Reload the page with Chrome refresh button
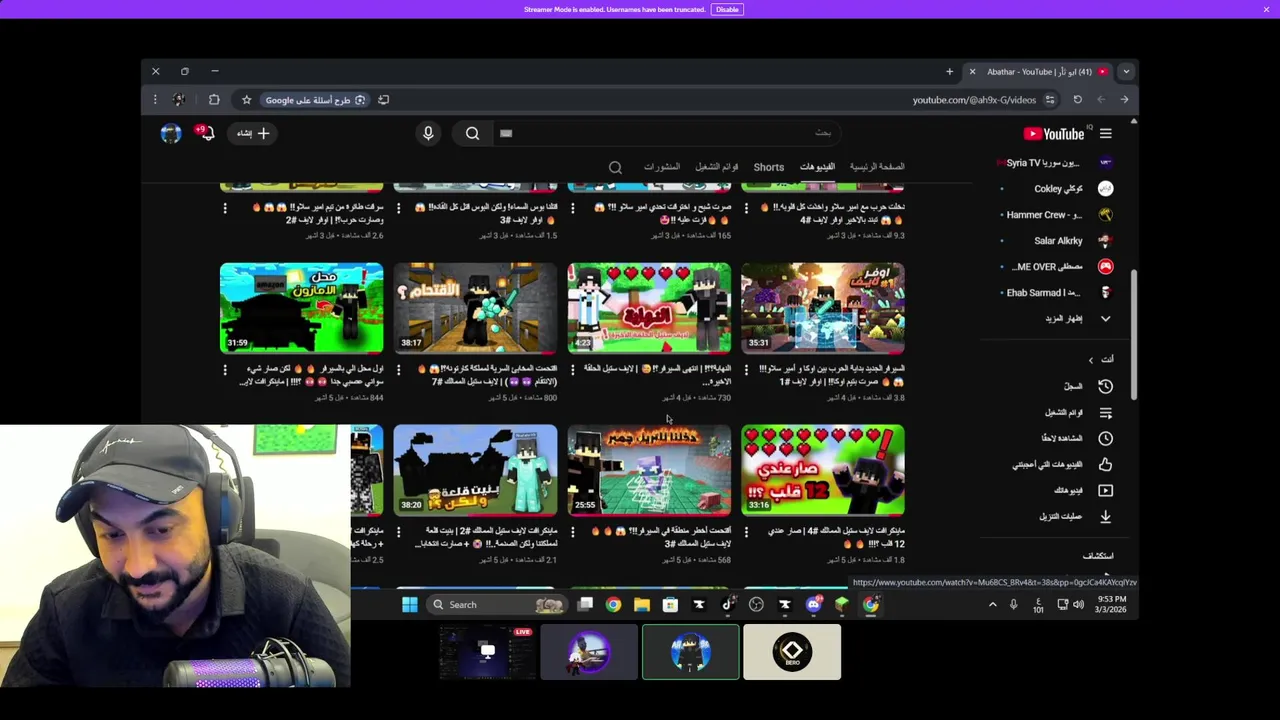The height and width of the screenshot is (720, 1280). pos(1077,100)
